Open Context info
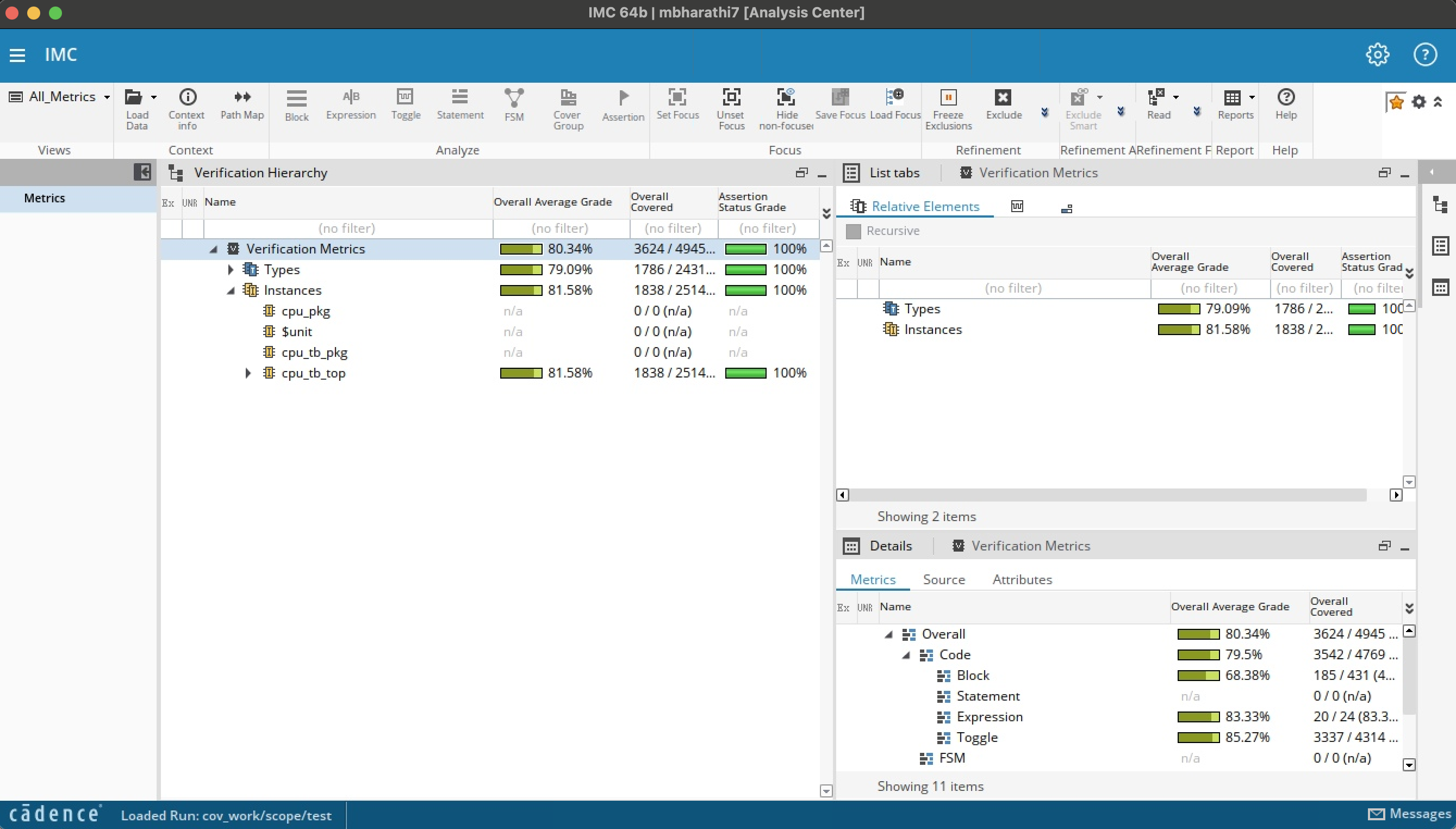The image size is (1456, 829). click(x=186, y=110)
